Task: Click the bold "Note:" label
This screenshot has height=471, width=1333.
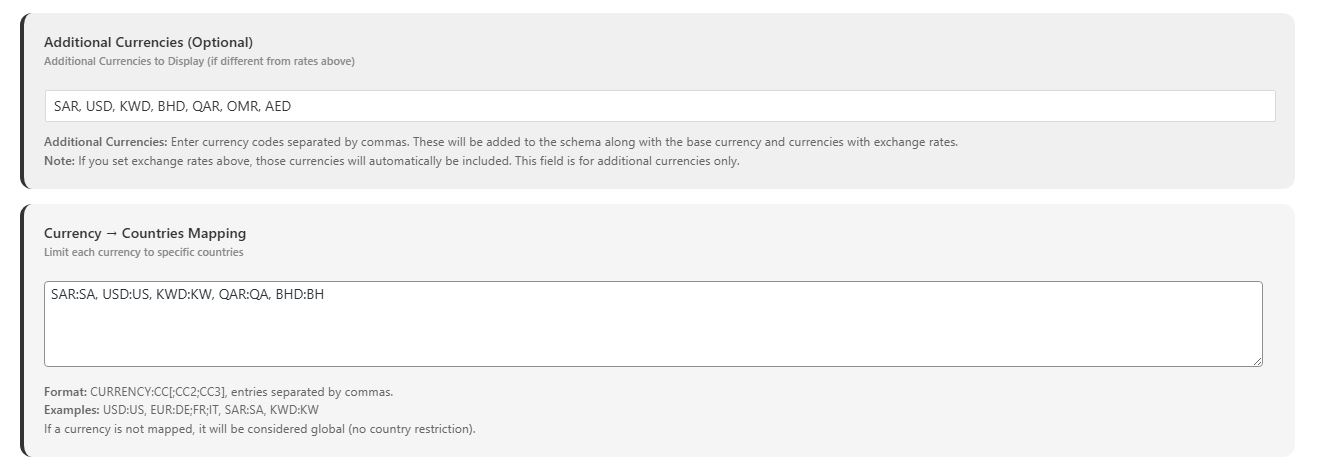Action: 60,161
